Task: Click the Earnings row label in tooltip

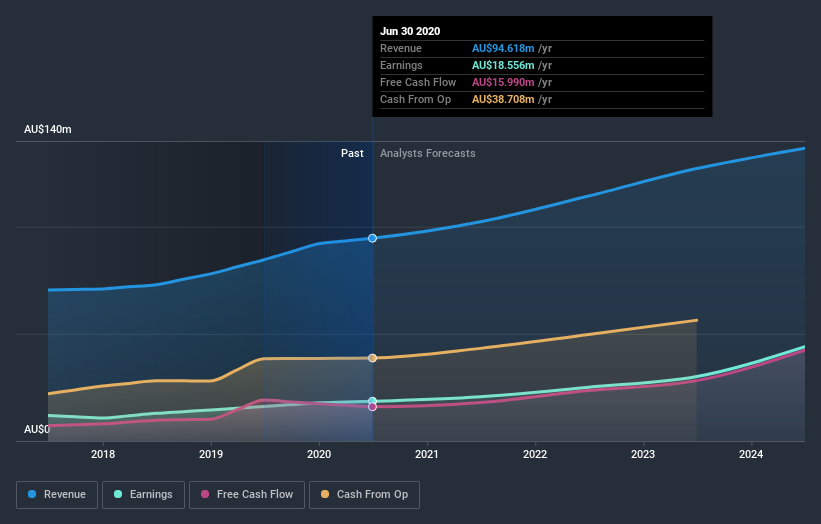Action: [401, 65]
